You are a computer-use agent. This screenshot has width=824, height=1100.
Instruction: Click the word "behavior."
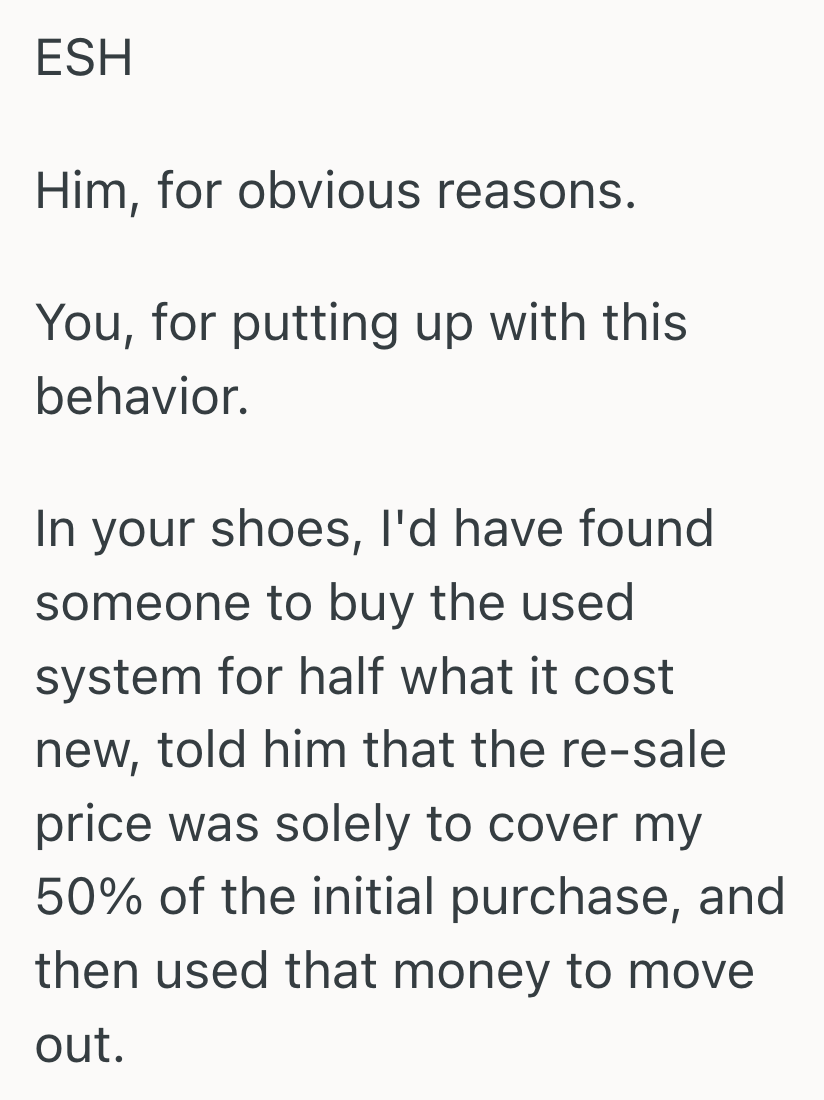tap(140, 397)
